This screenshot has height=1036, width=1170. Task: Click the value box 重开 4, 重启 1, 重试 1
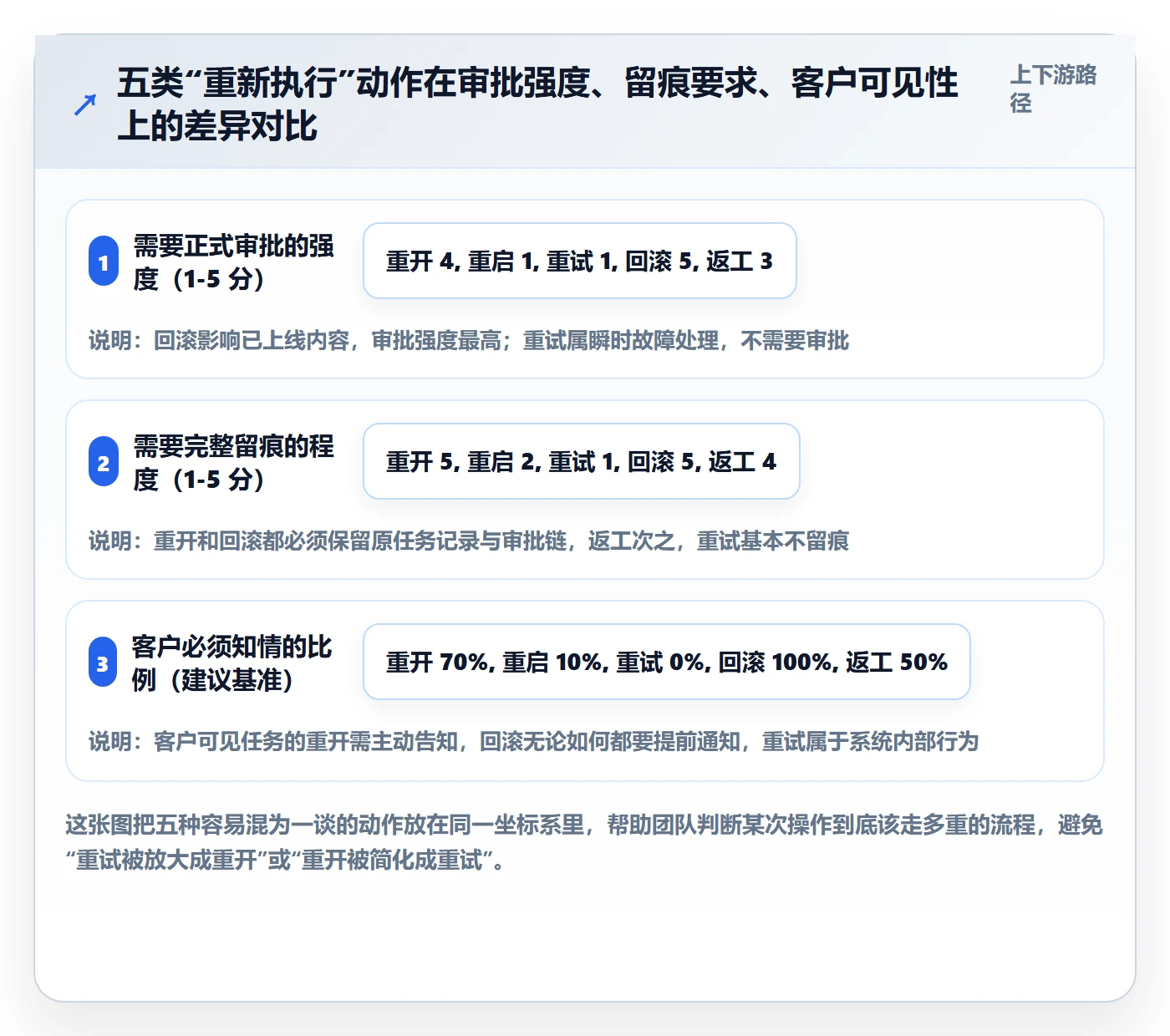580,261
